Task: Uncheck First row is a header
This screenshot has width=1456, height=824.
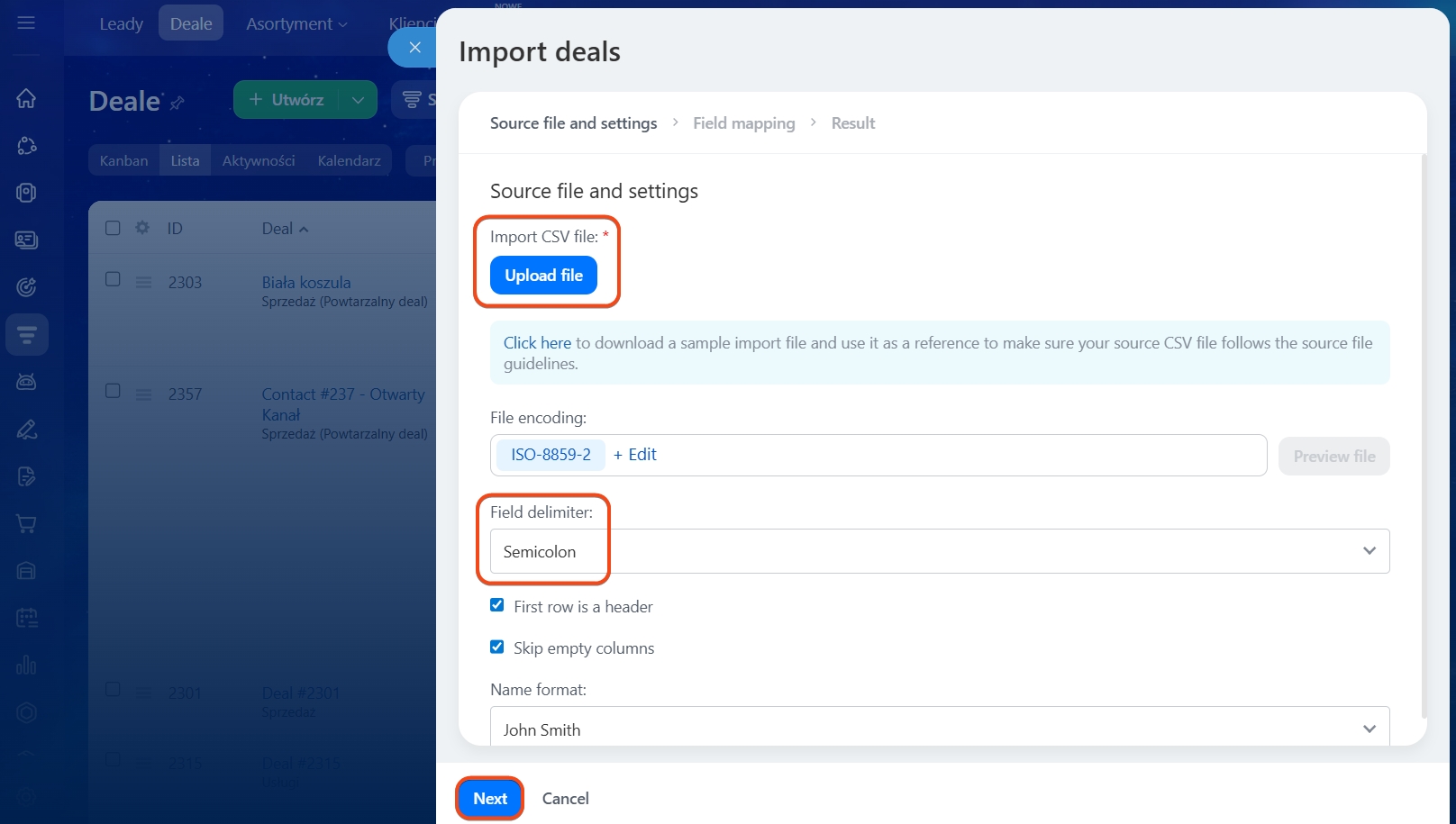Action: tap(497, 605)
